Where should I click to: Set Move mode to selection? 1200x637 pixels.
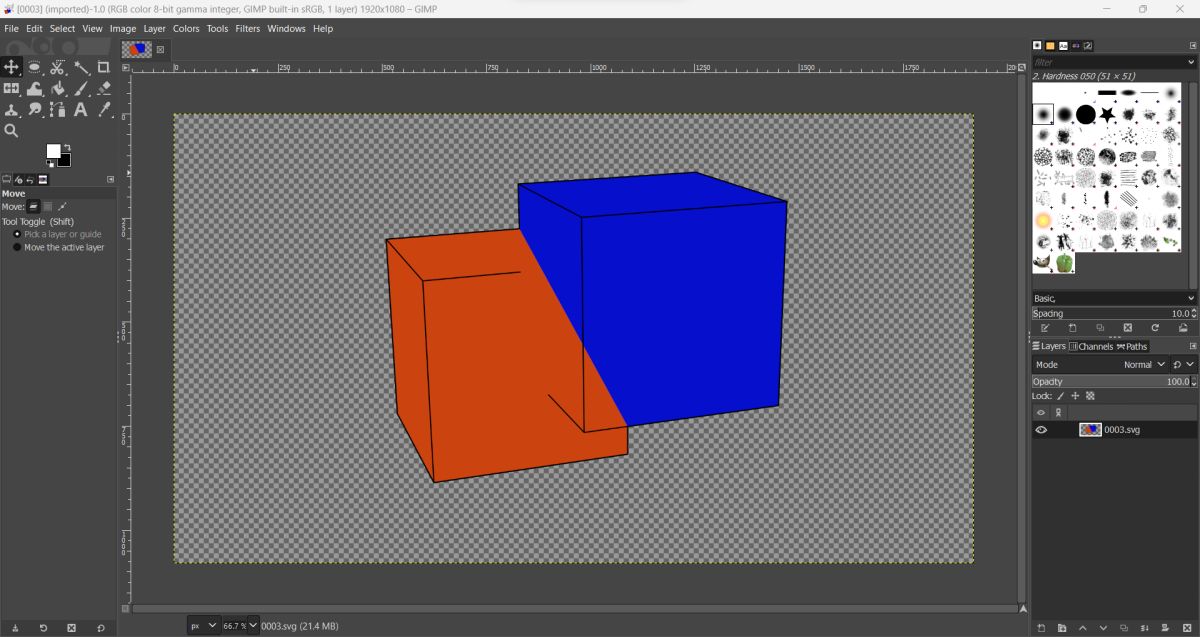(x=47, y=207)
